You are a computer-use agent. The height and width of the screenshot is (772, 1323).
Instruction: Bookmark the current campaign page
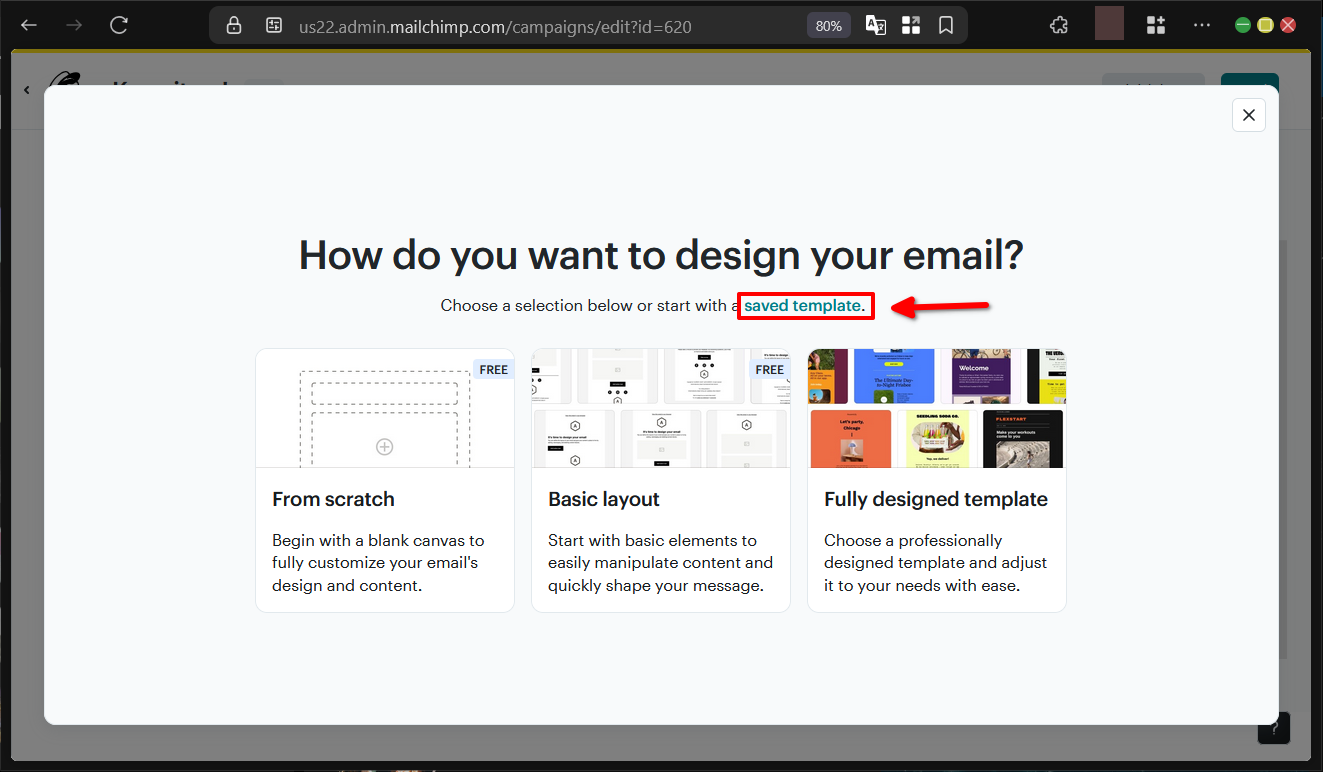[x=946, y=24]
